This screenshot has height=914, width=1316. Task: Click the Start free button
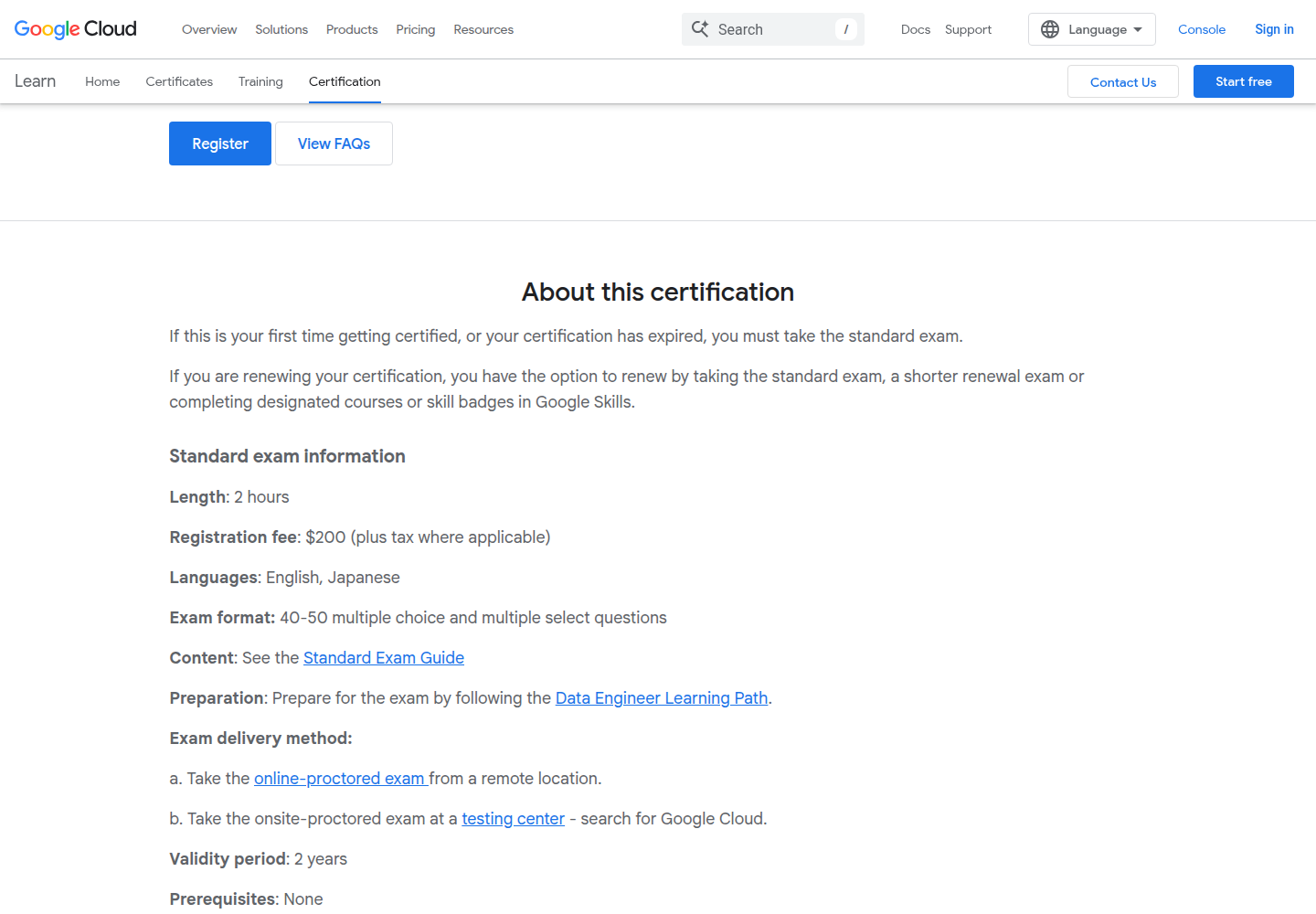[1244, 81]
